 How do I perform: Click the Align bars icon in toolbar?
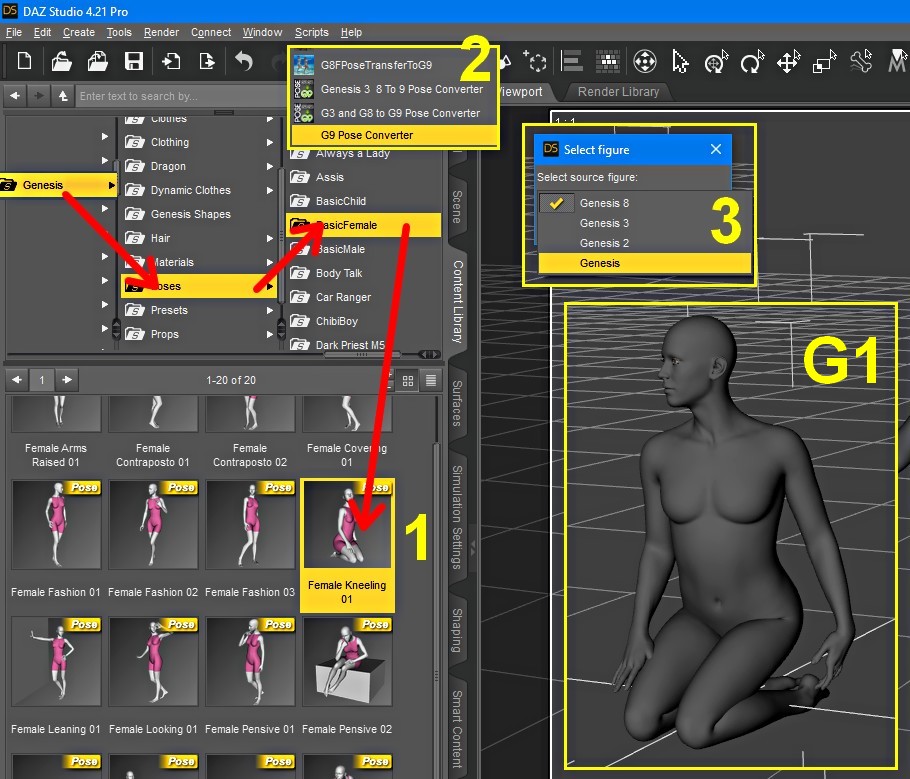(572, 61)
